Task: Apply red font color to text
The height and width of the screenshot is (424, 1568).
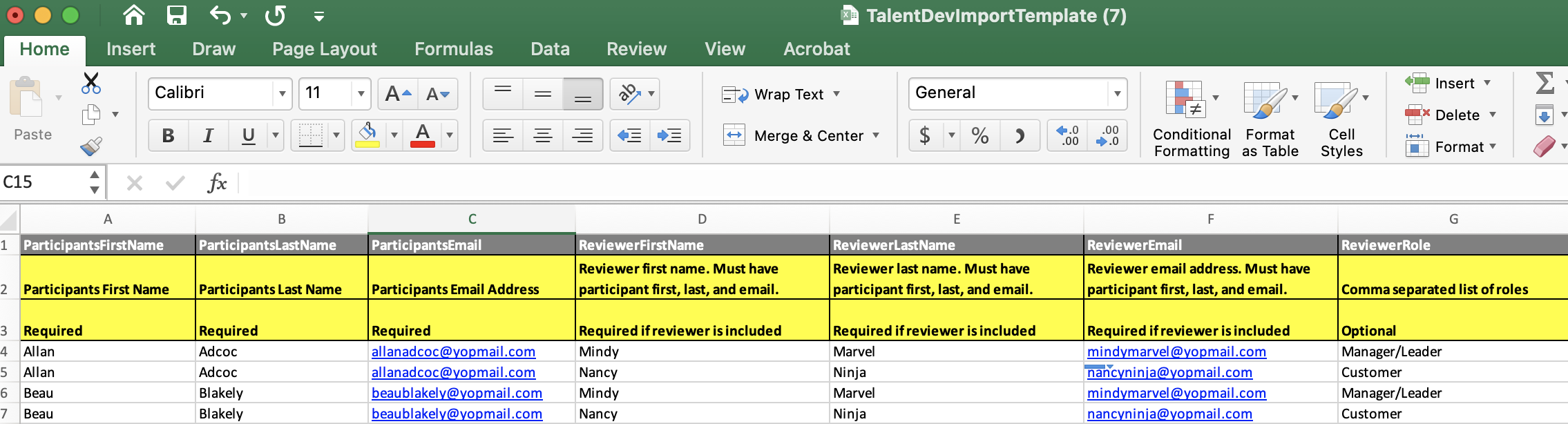Action: coord(423,135)
